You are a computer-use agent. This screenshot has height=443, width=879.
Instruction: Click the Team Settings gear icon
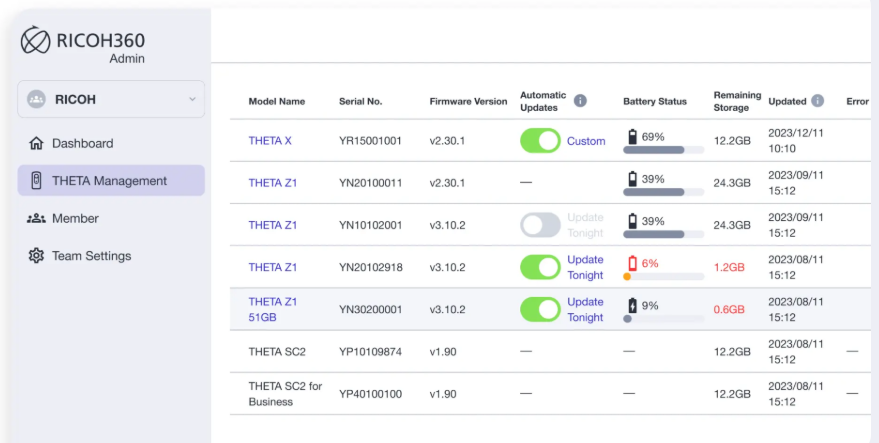[x=36, y=256]
